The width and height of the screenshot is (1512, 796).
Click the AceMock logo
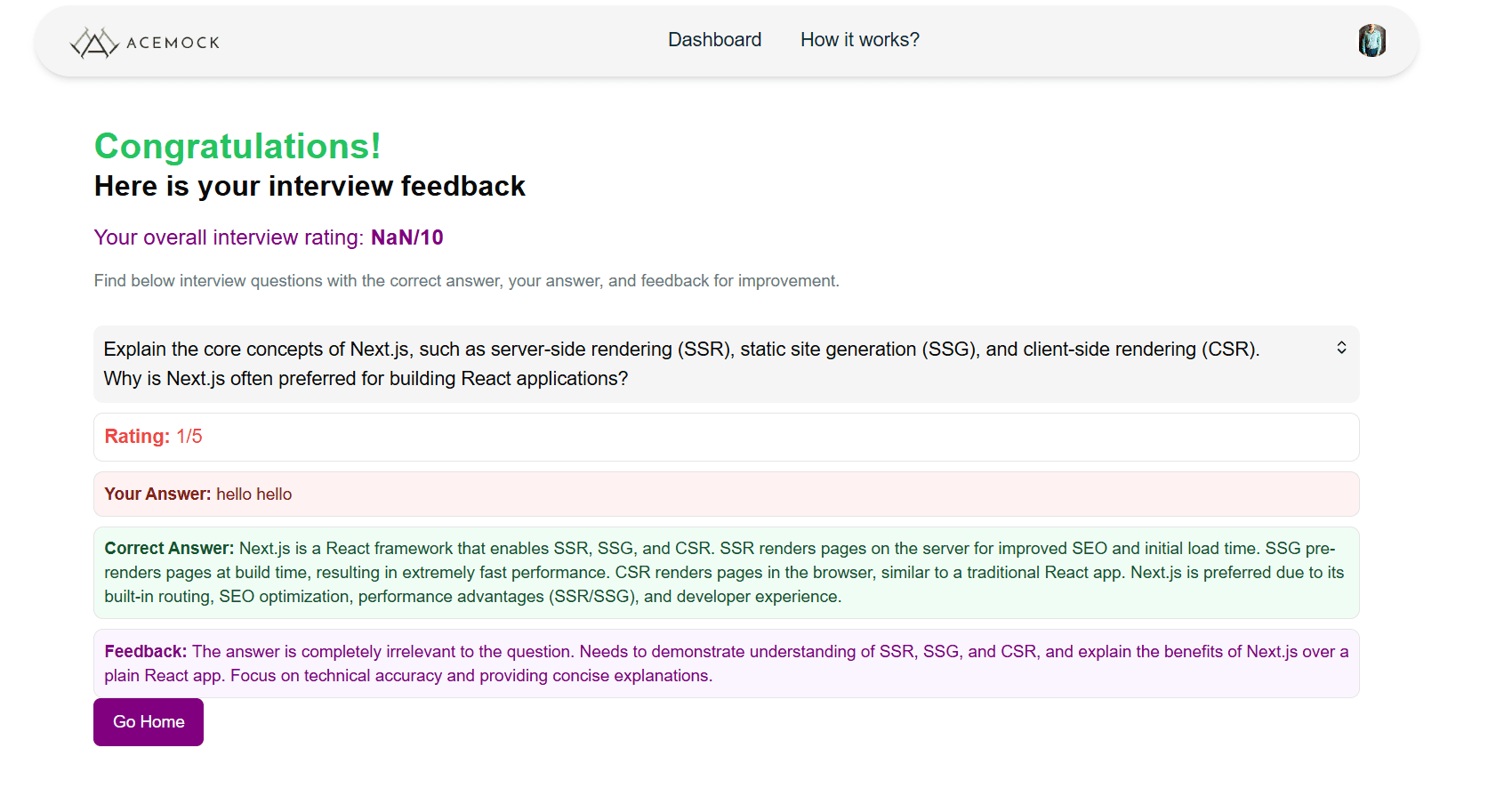[144, 42]
